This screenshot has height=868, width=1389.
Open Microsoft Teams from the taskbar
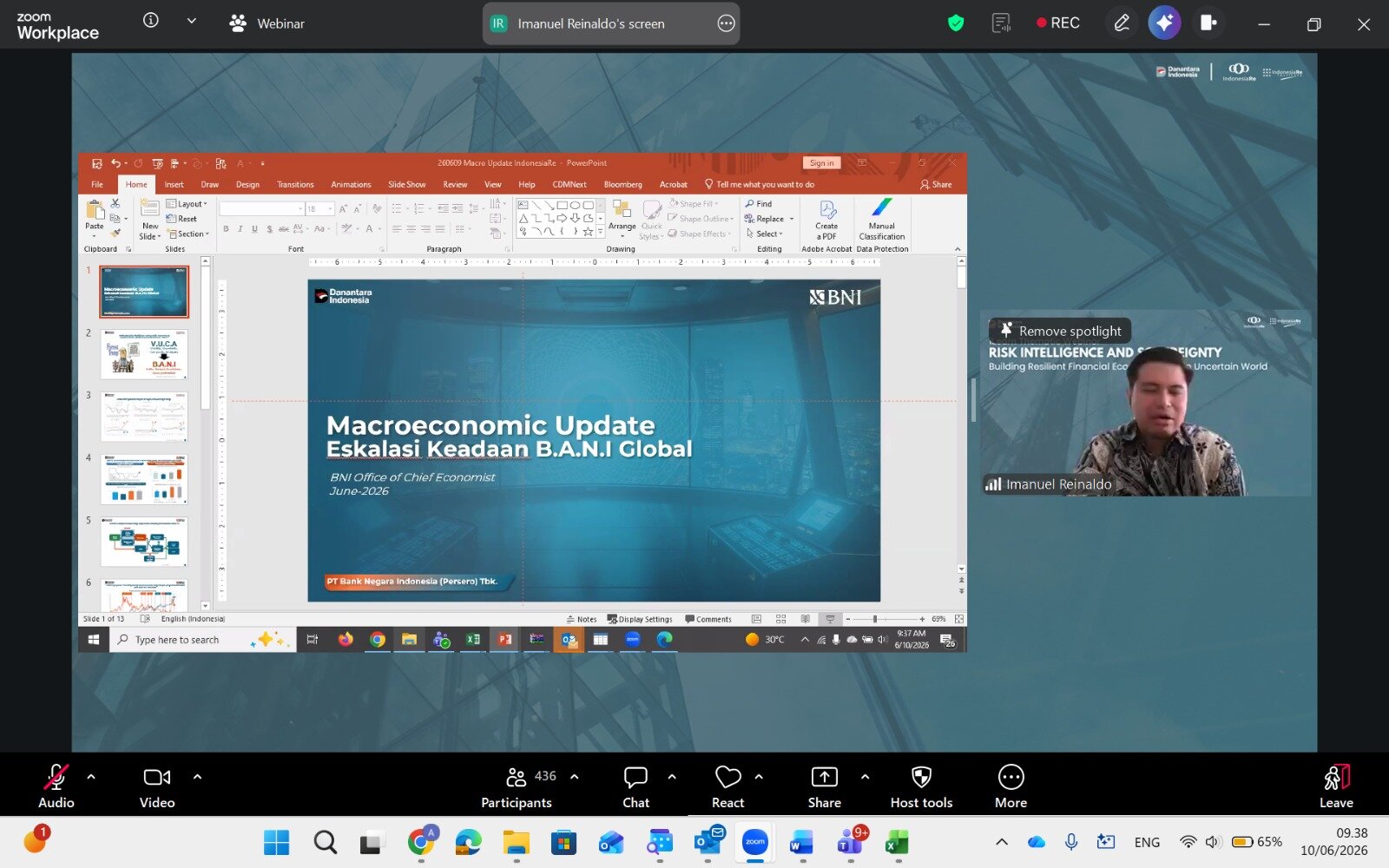coord(850,842)
